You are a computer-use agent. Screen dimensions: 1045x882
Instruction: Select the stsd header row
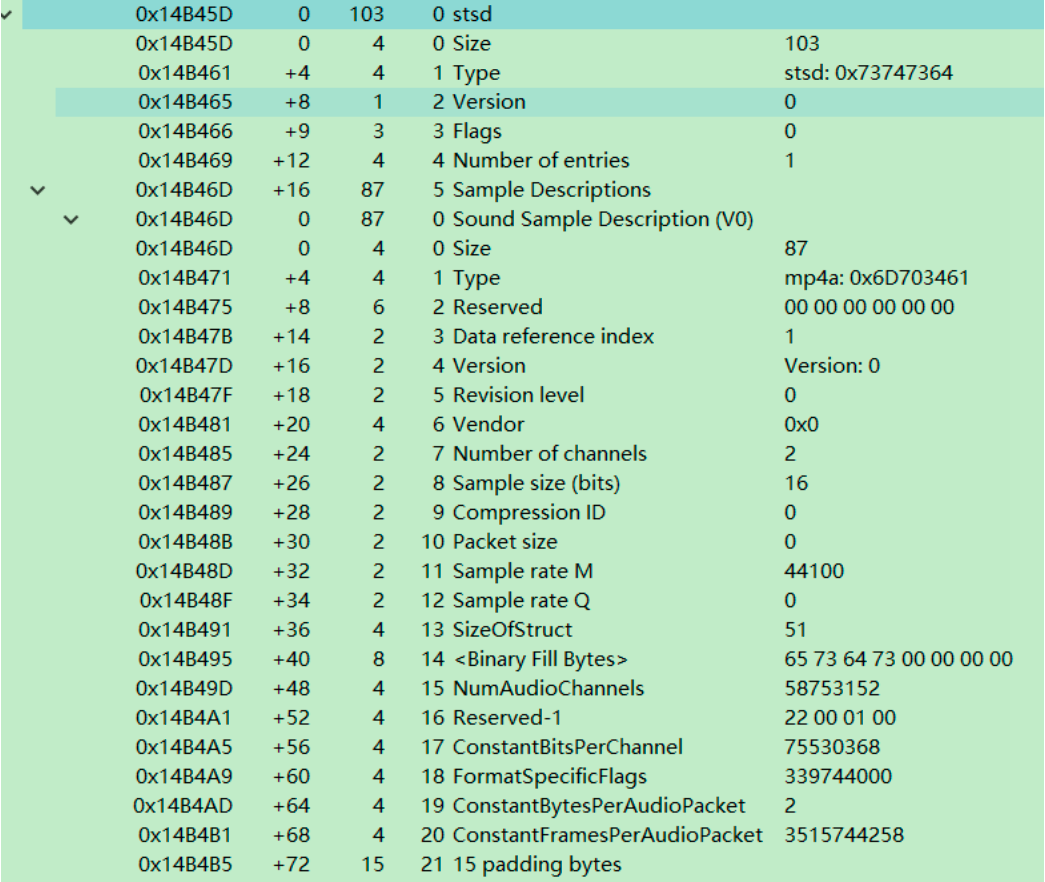[533, 15]
